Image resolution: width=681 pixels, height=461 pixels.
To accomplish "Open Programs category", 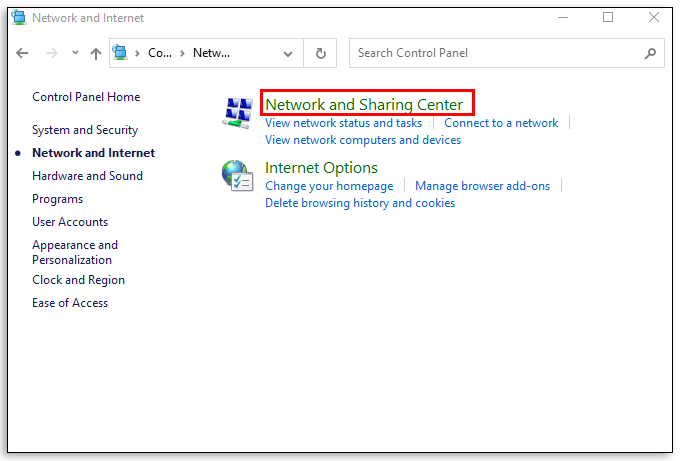I will (57, 199).
